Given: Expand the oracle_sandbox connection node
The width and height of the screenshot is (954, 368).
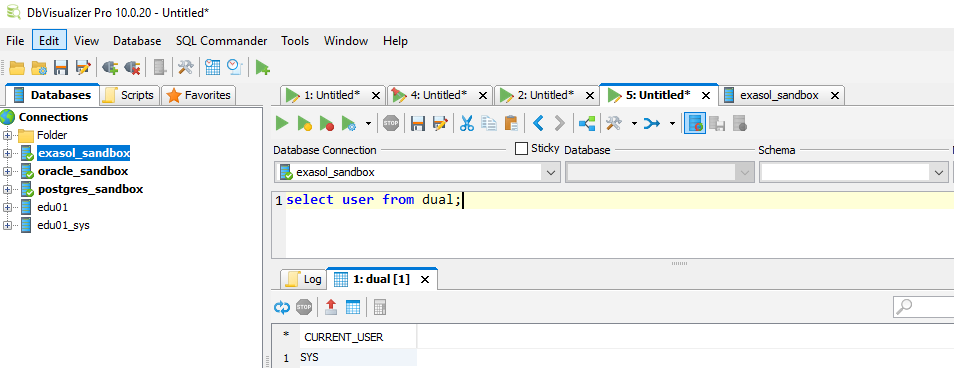Looking at the screenshot, I should pos(7,171).
